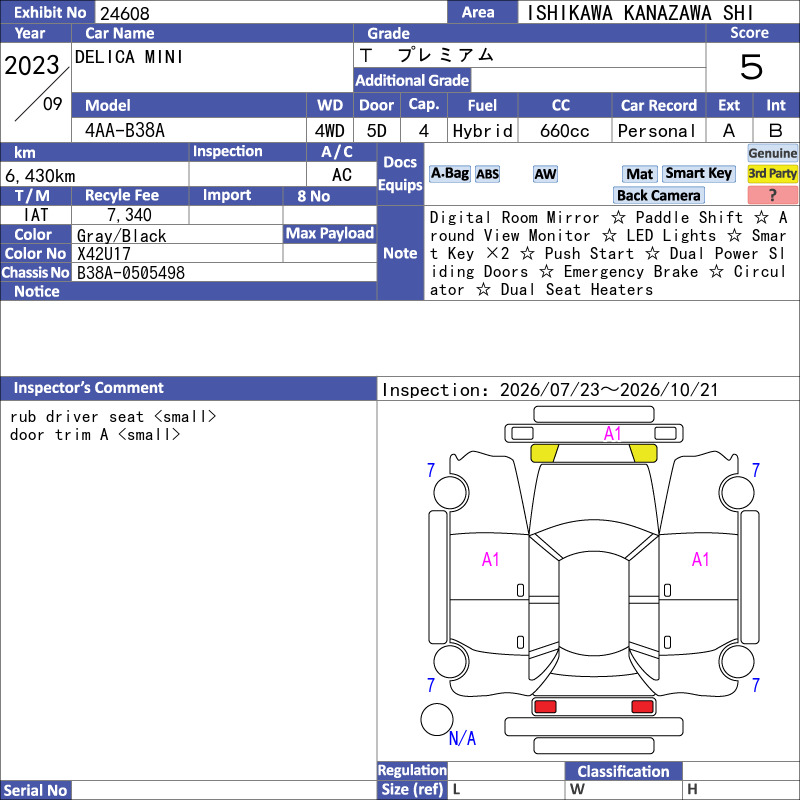This screenshot has width=800, height=800.
Task: Click the capacity value 4
Action: click(423, 131)
